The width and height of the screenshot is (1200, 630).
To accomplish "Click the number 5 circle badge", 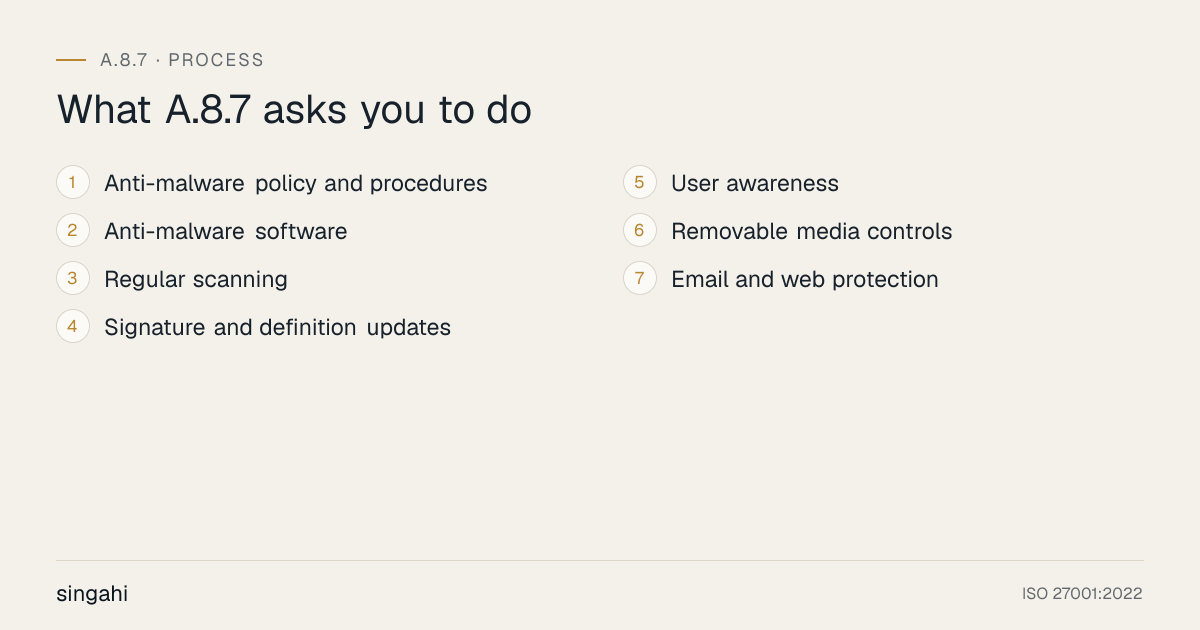I will tap(640, 183).
